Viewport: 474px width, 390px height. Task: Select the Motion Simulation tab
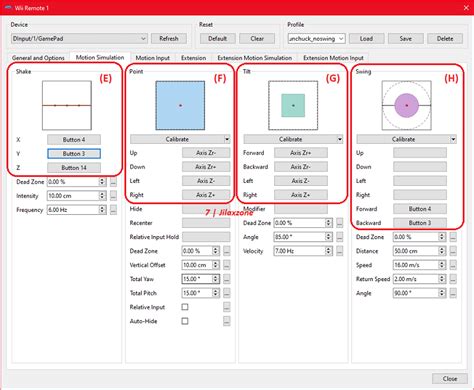click(100, 57)
